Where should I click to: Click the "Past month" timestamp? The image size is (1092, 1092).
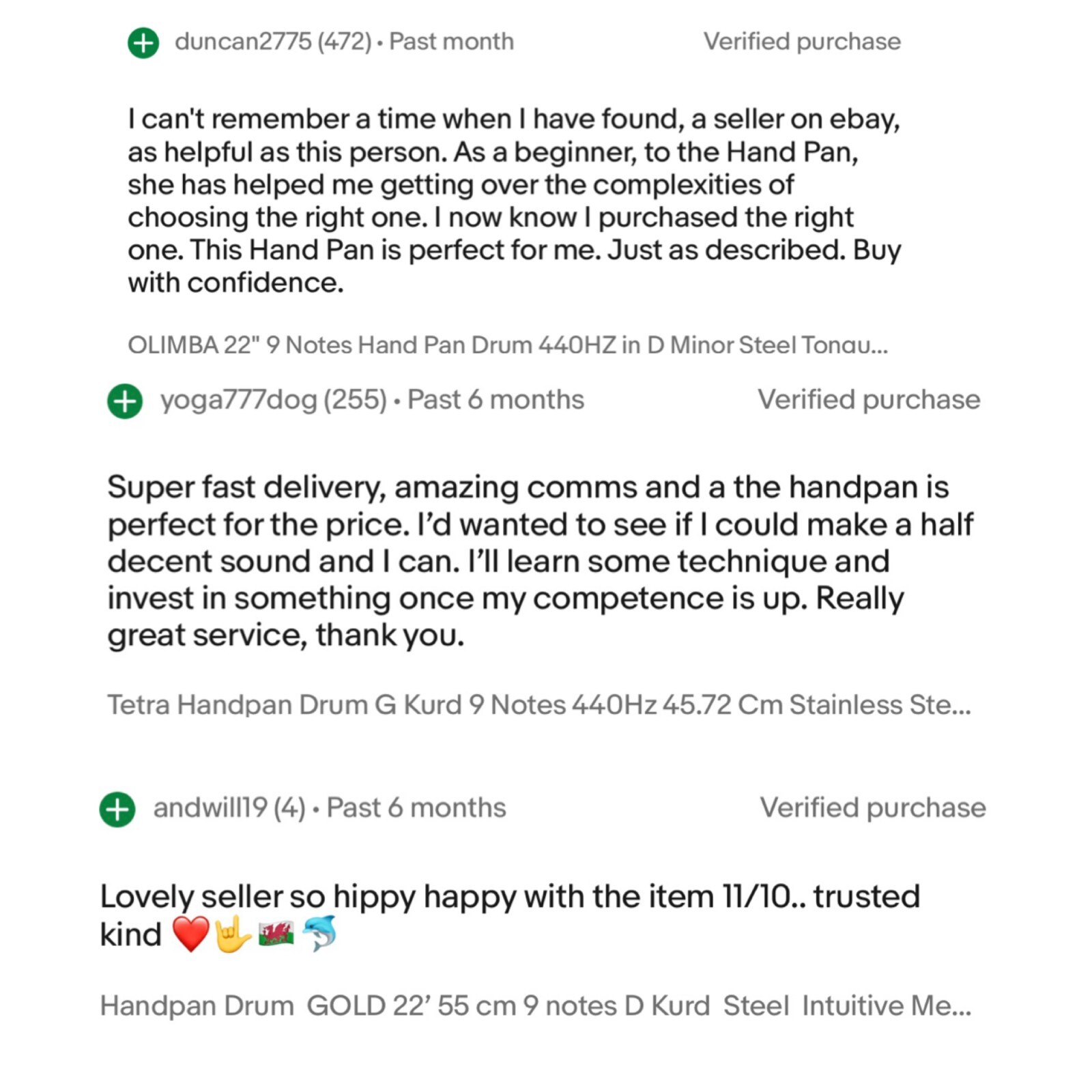(451, 42)
